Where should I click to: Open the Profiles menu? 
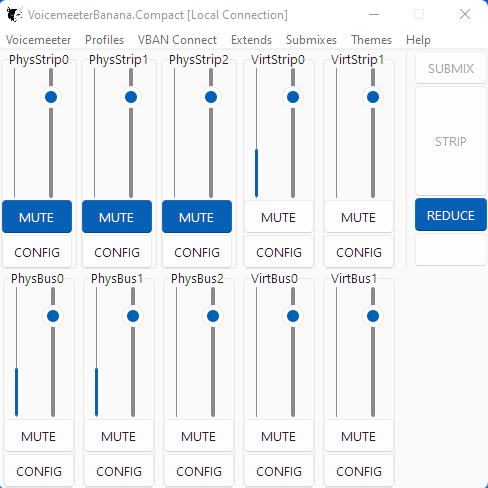104,40
